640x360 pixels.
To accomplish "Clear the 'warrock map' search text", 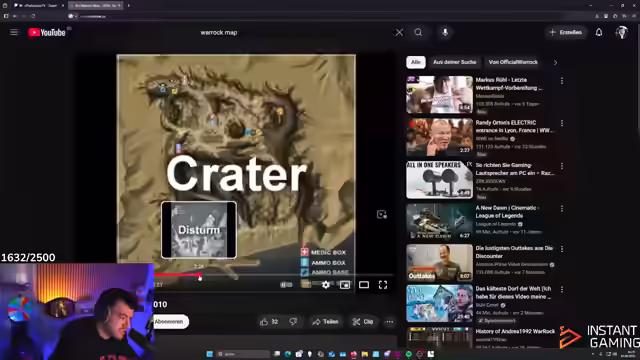I will tap(399, 33).
